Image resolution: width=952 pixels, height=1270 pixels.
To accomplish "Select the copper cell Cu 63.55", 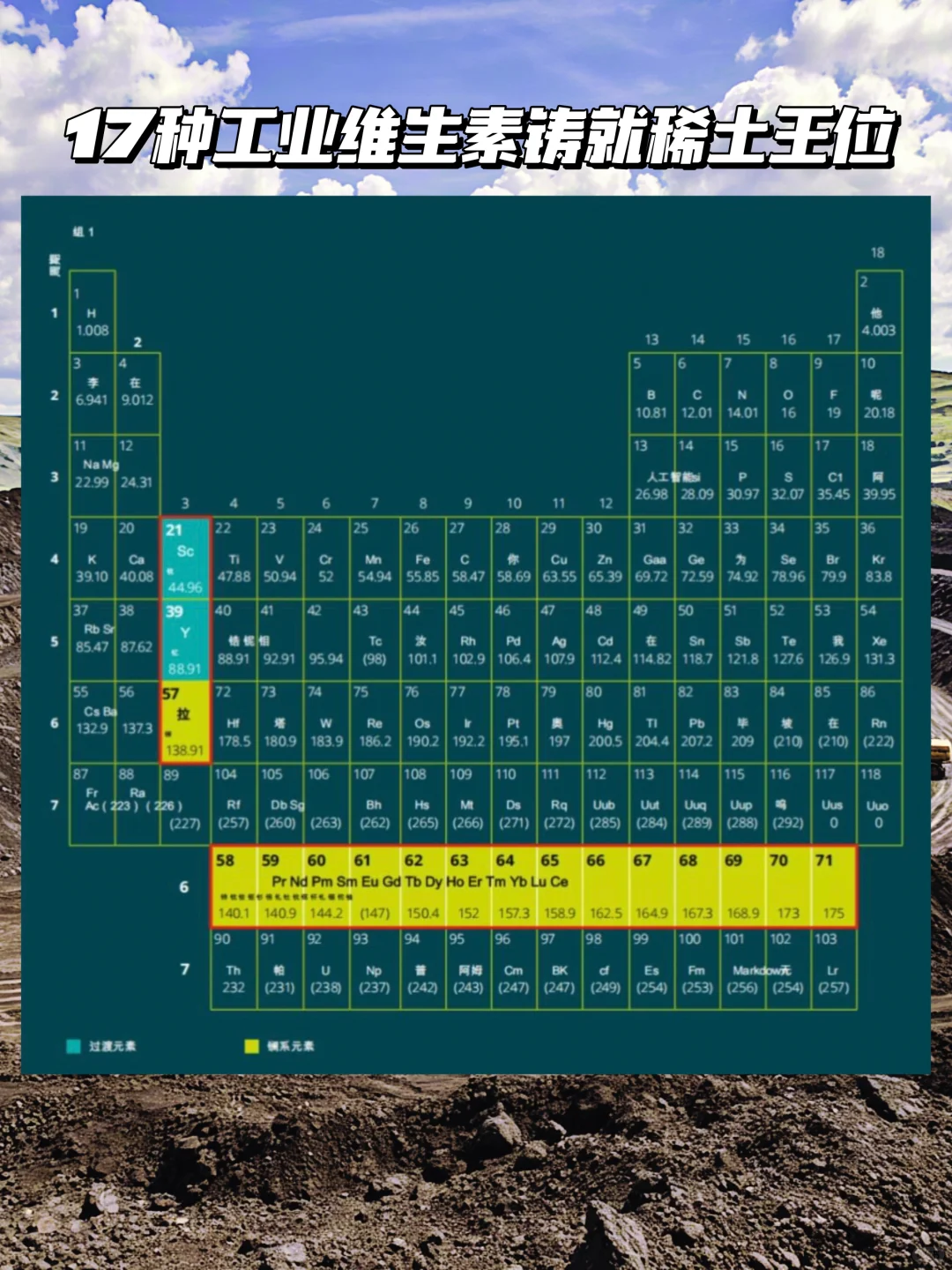I will [559, 557].
